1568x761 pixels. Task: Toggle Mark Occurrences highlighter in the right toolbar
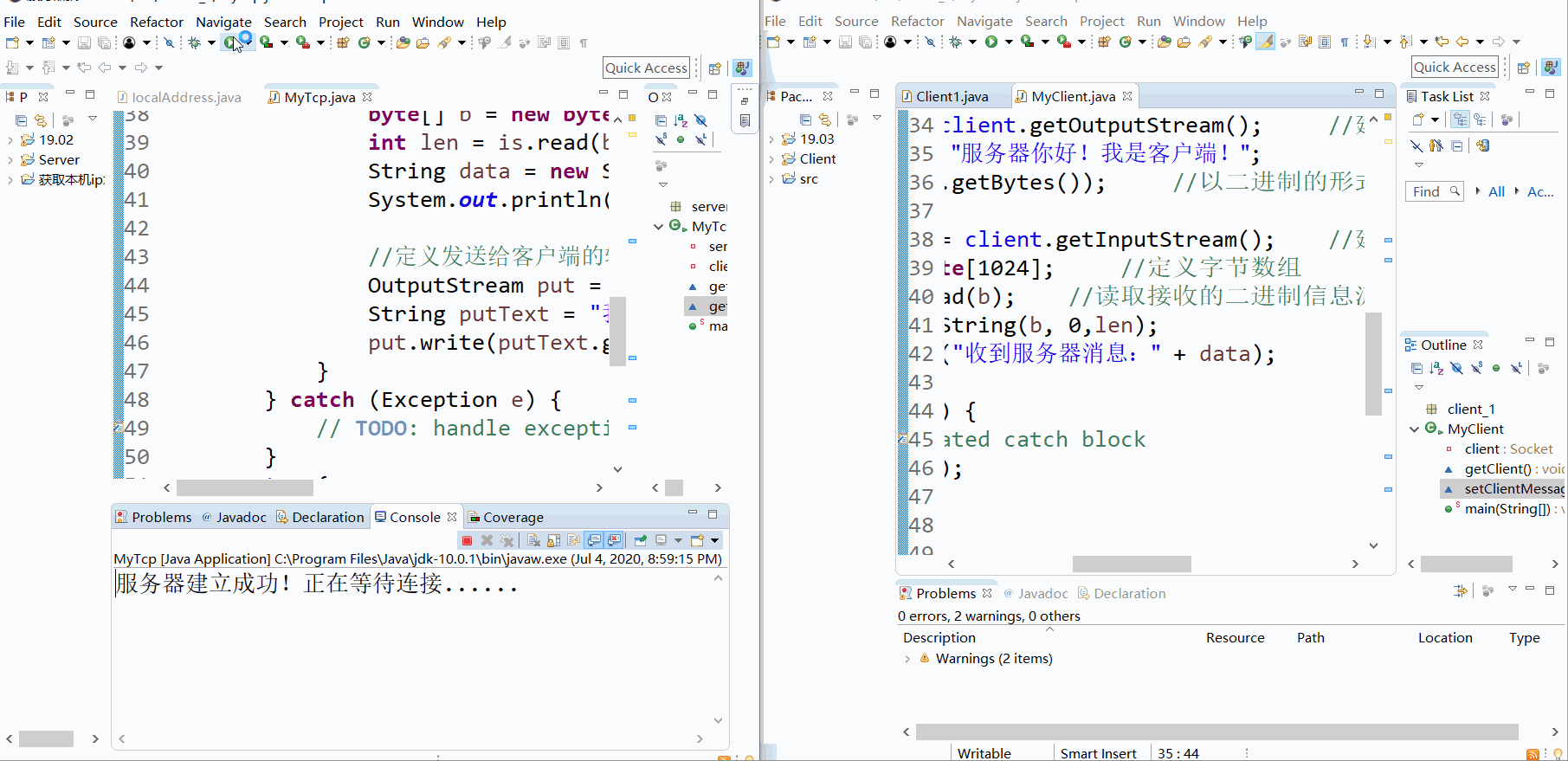1265,42
